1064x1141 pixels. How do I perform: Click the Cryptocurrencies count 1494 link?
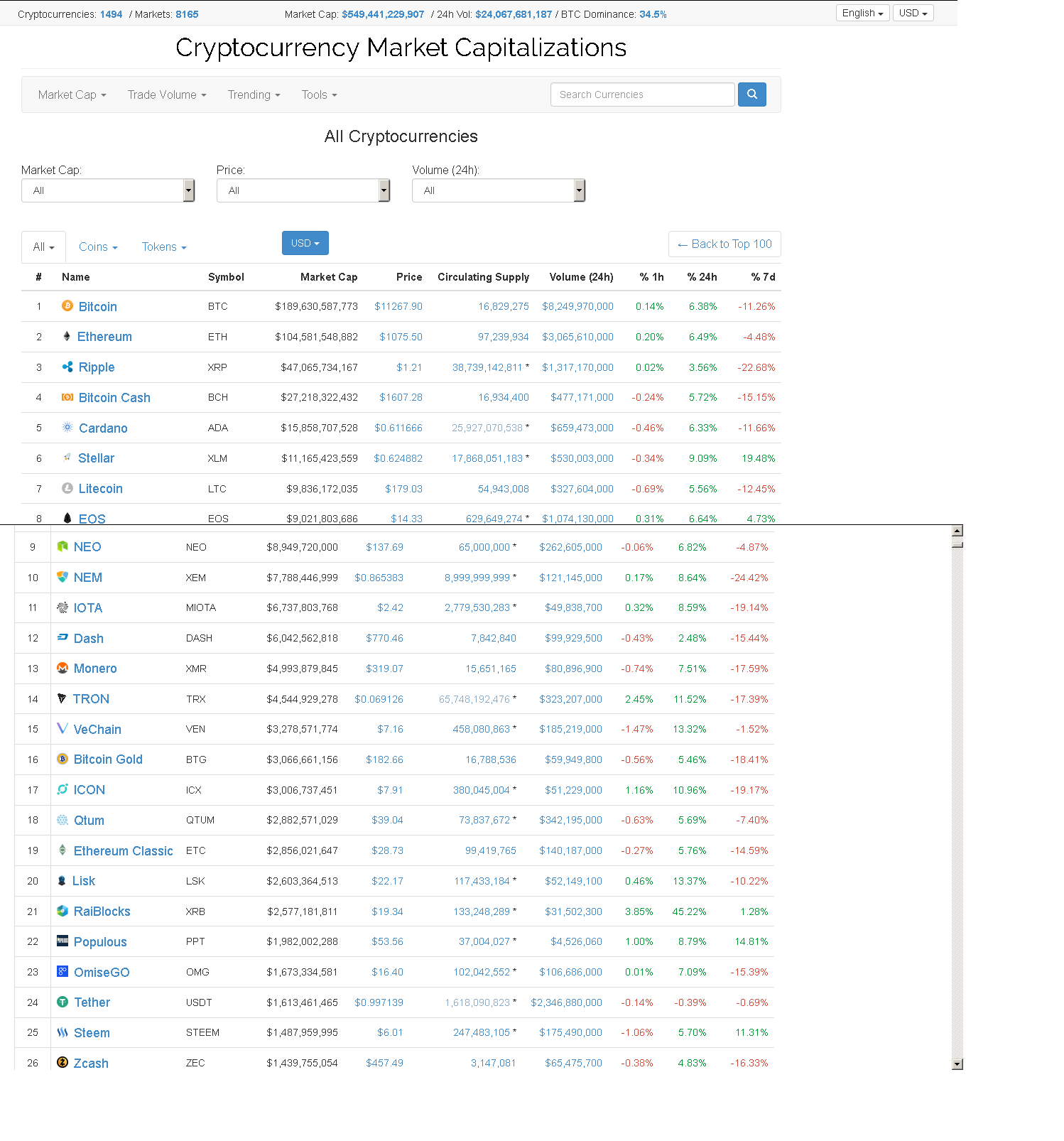[111, 14]
